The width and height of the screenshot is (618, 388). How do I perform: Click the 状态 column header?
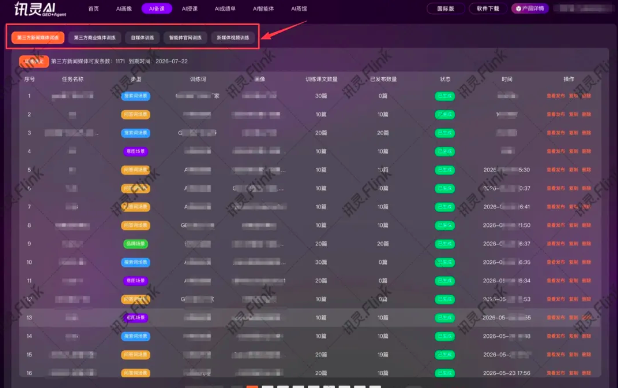coord(445,79)
